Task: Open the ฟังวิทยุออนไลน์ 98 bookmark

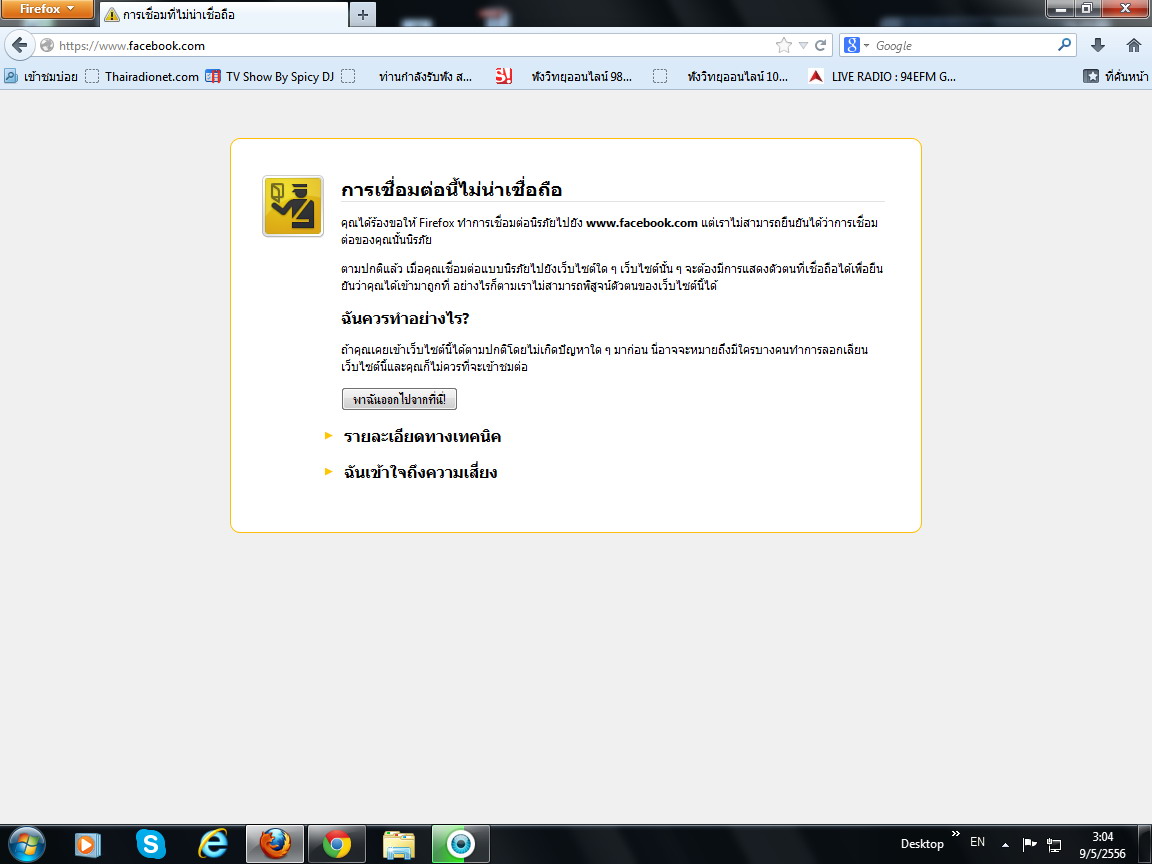Action: pos(581,76)
